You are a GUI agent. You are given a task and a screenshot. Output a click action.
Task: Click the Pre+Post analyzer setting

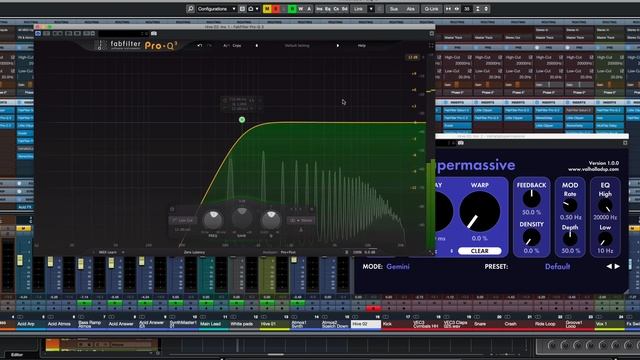288,252
